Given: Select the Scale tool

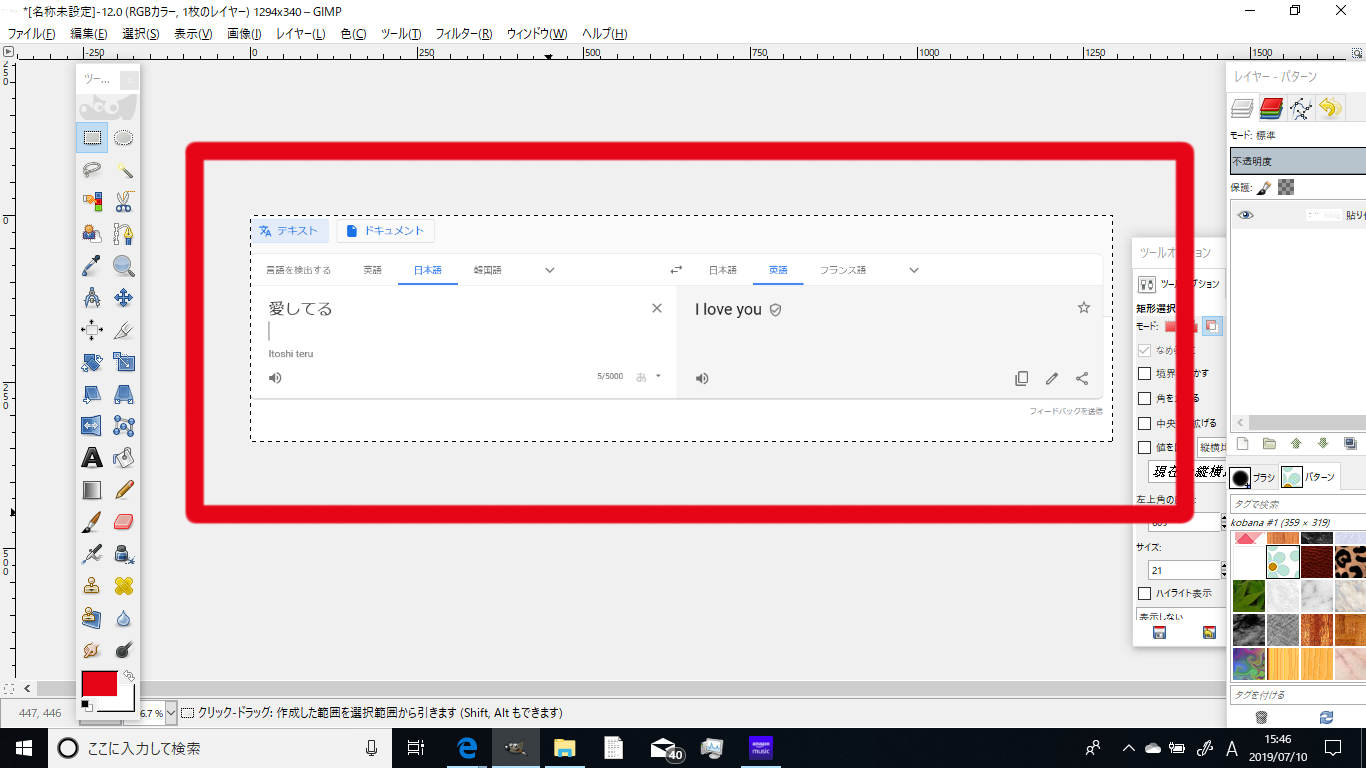Looking at the screenshot, I should [124, 362].
